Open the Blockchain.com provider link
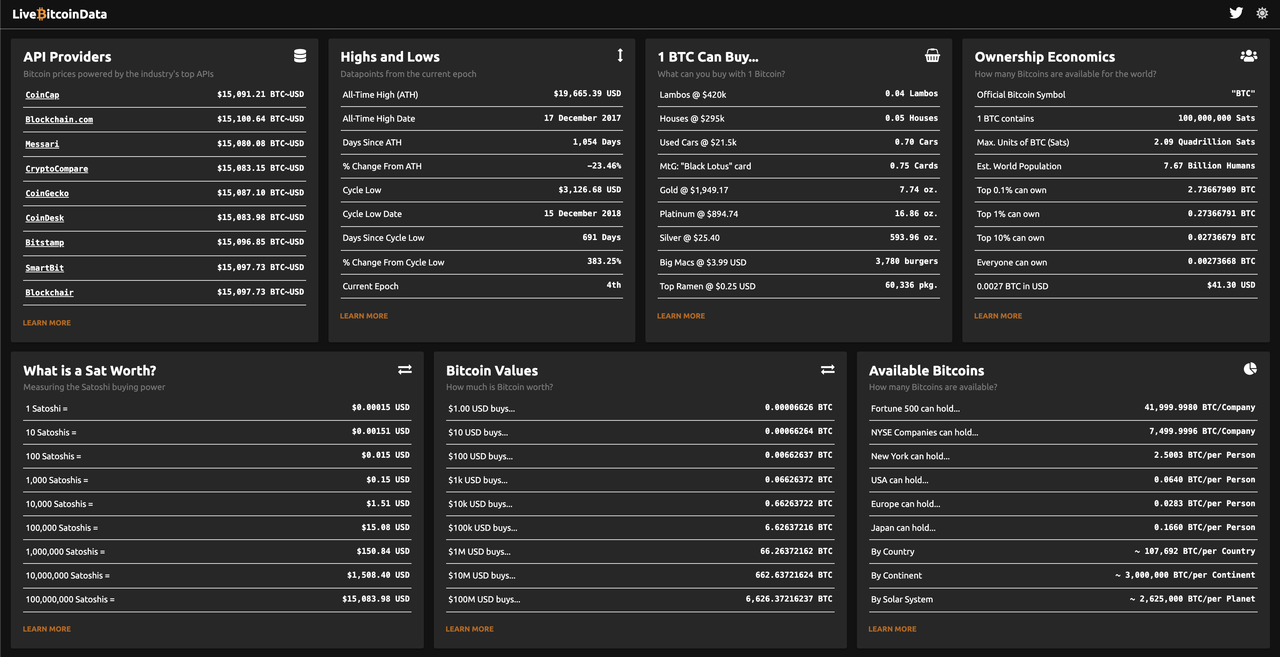The width and height of the screenshot is (1280, 657). [59, 119]
